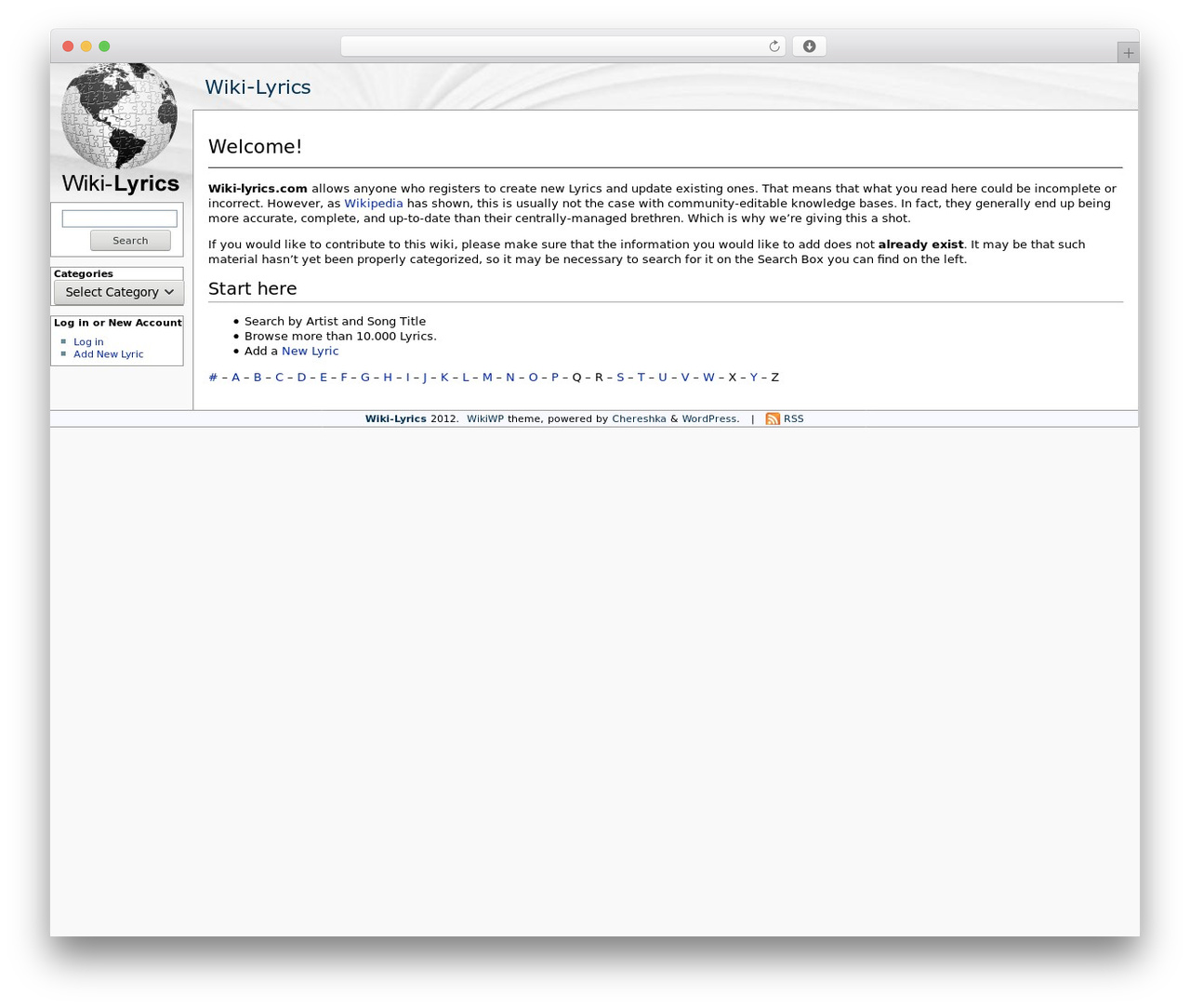This screenshot has height=1008, width=1190.
Task: Browse lyrics starting with letter L
Action: [466, 378]
